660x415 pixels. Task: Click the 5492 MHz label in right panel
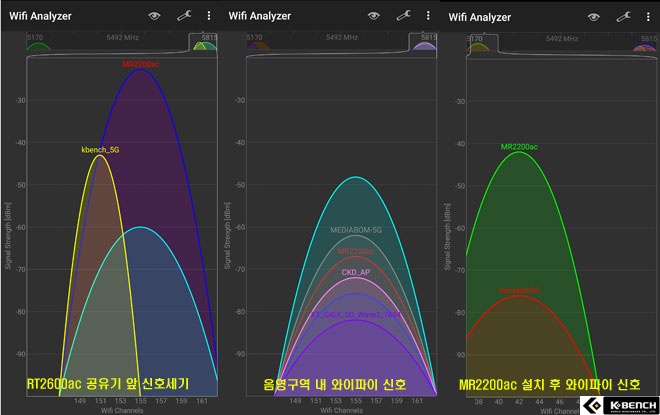pyautogui.click(x=562, y=39)
